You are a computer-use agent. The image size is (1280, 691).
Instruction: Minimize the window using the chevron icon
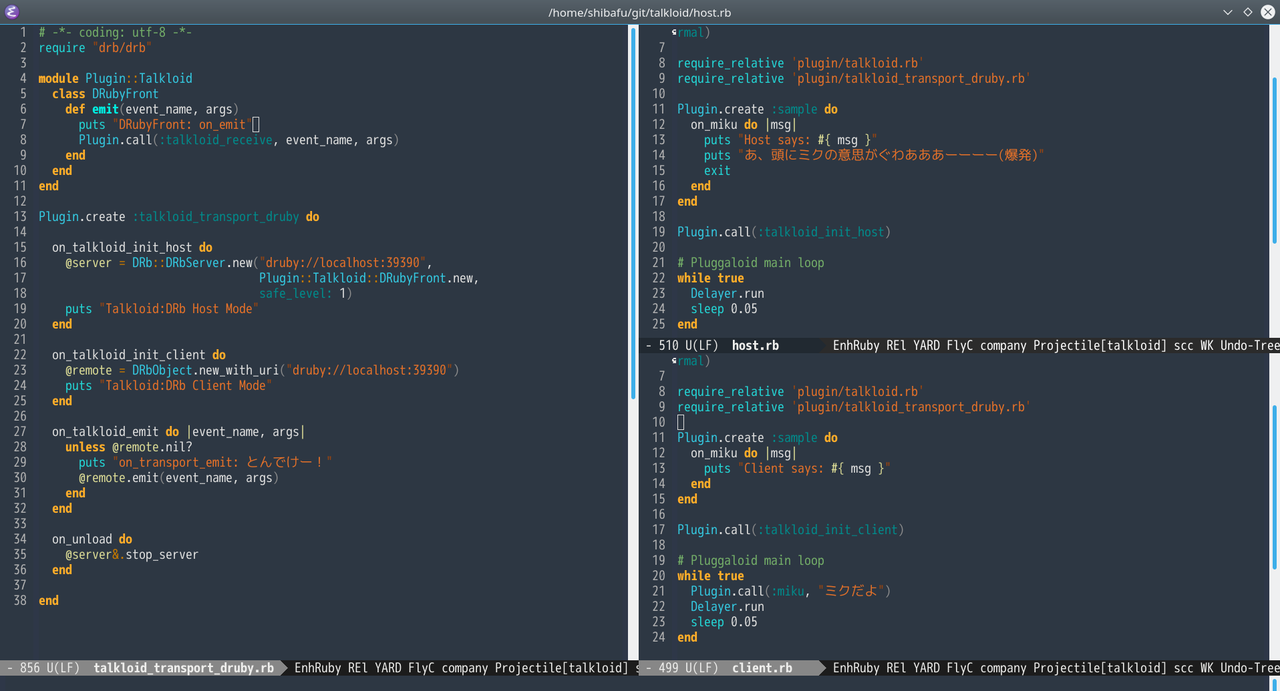pyautogui.click(x=1228, y=12)
